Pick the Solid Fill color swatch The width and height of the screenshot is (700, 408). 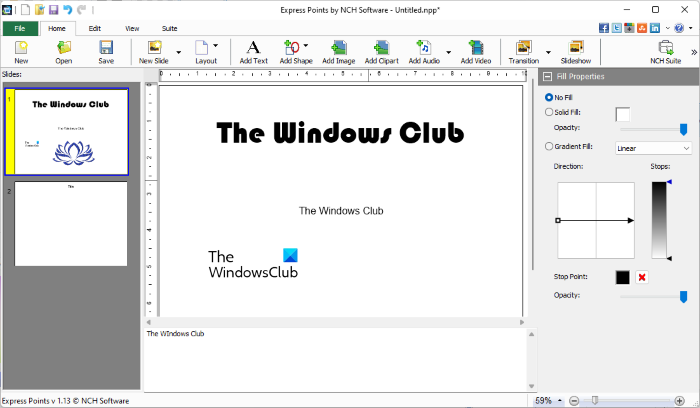tap(622, 114)
